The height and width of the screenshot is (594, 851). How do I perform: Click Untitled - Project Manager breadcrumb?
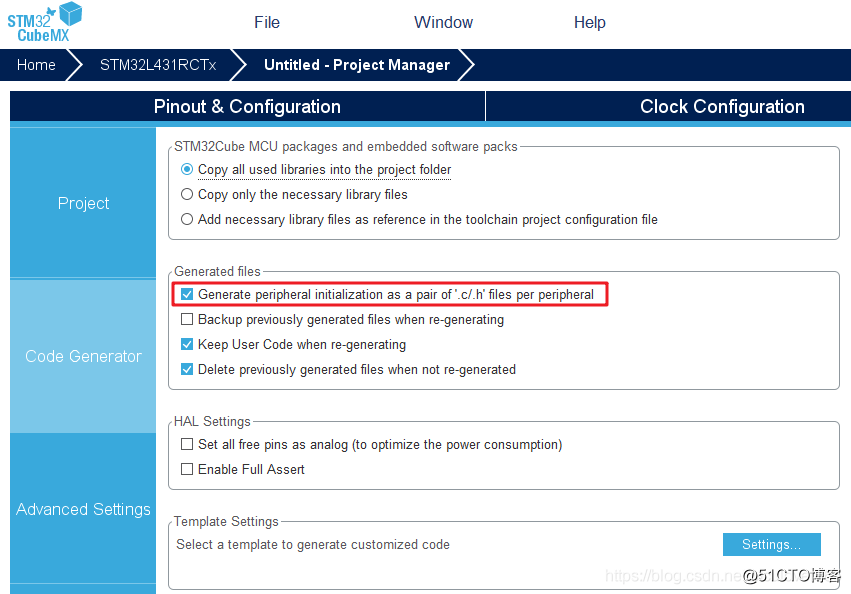click(357, 65)
